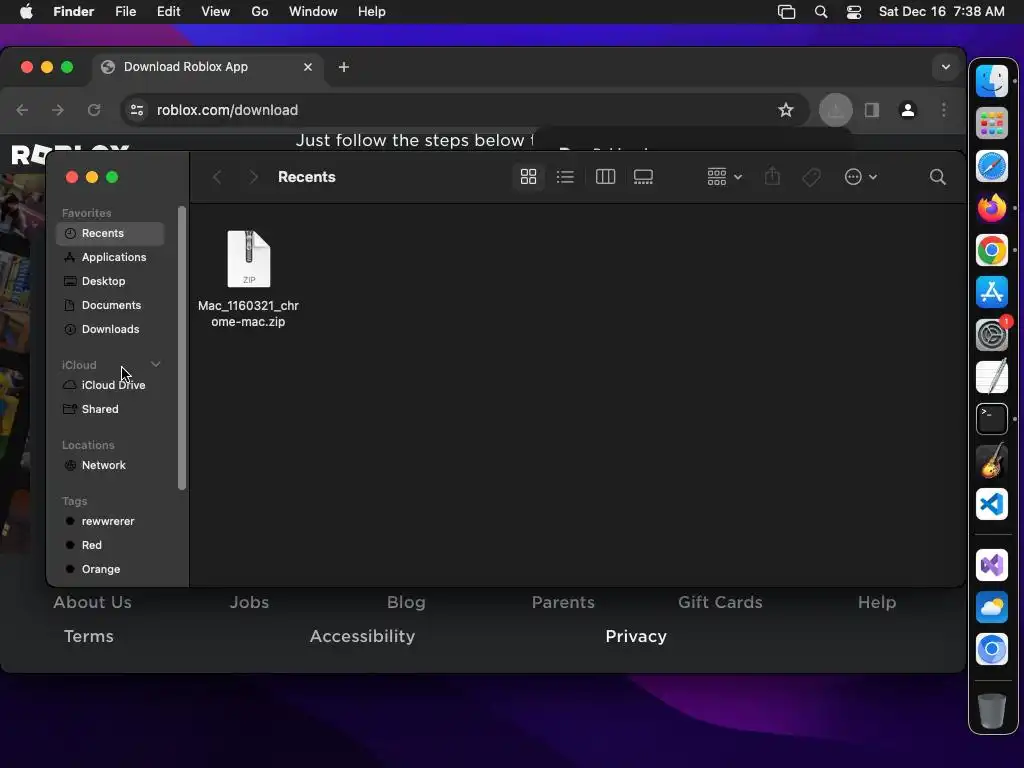Open the View menu

216,12
